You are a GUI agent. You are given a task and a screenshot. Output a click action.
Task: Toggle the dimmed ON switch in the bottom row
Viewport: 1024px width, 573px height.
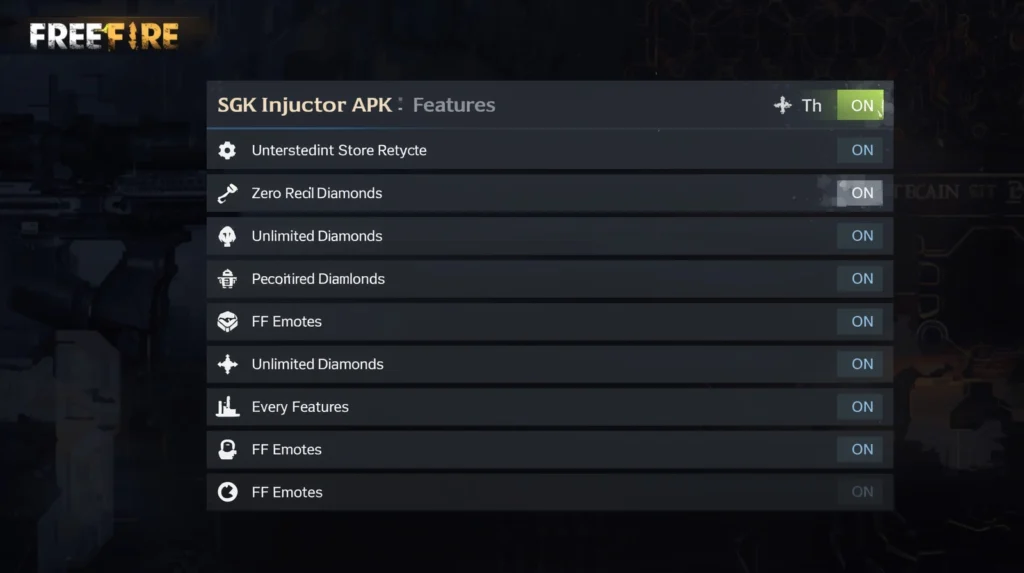[x=861, y=492]
